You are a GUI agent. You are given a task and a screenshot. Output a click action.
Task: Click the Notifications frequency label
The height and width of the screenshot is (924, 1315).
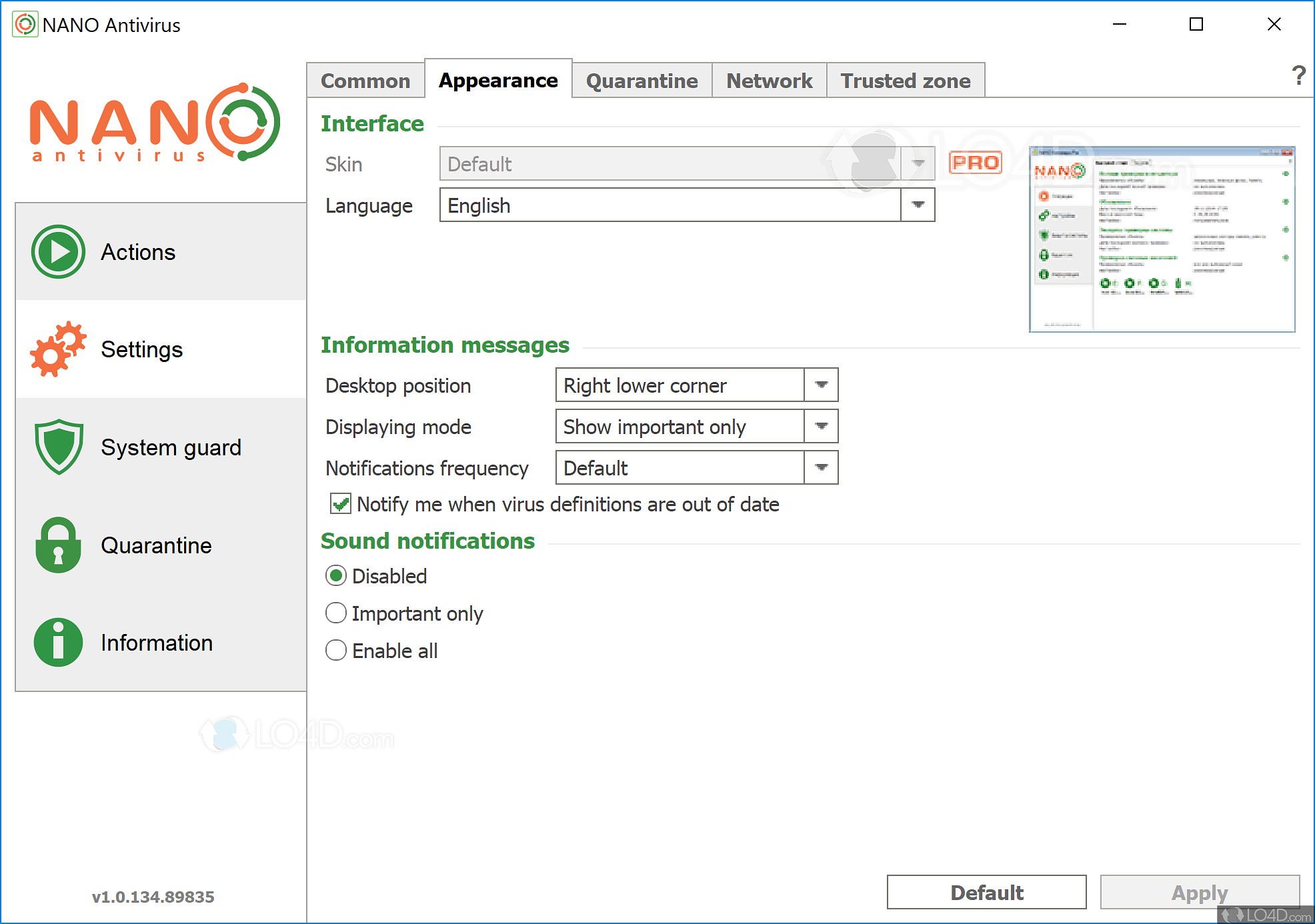click(427, 468)
